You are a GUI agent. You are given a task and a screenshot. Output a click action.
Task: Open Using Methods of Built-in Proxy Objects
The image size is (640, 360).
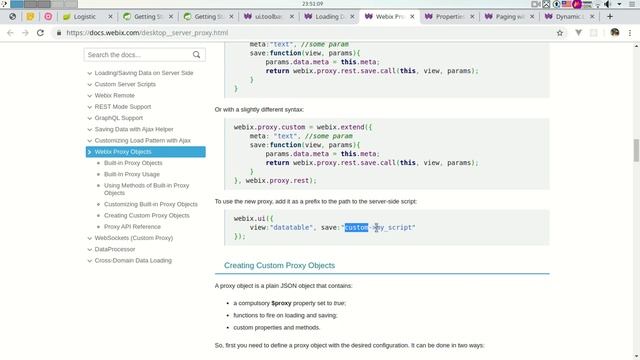(147, 189)
